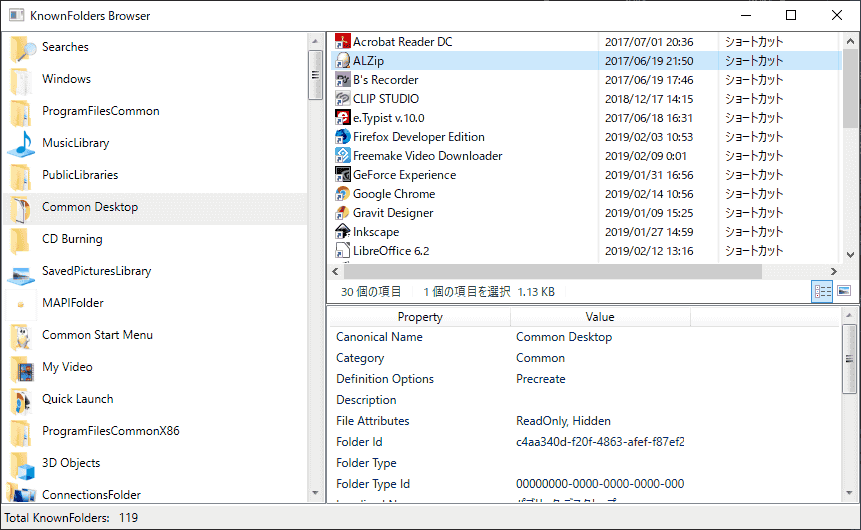Click the Canonical Name property row
The width and height of the screenshot is (861, 530).
[585, 337]
